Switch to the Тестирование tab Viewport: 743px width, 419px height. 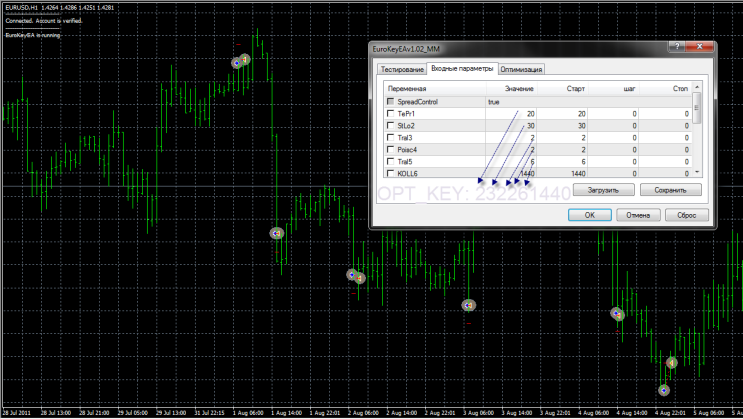pyautogui.click(x=402, y=69)
